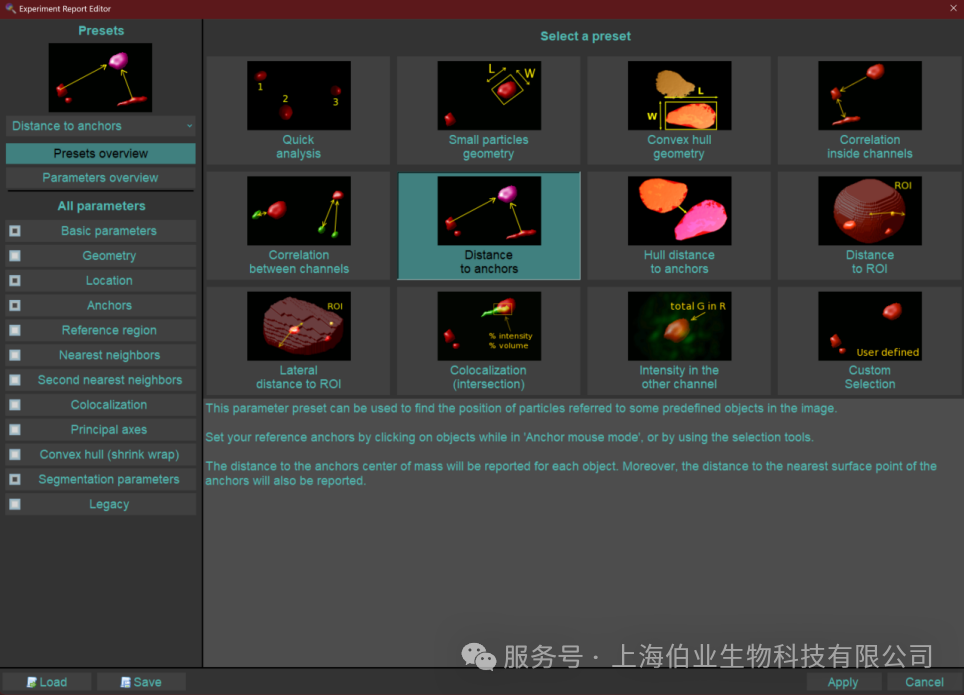This screenshot has width=964, height=695.
Task: Select Correlation inside channels preset
Action: tap(869, 111)
